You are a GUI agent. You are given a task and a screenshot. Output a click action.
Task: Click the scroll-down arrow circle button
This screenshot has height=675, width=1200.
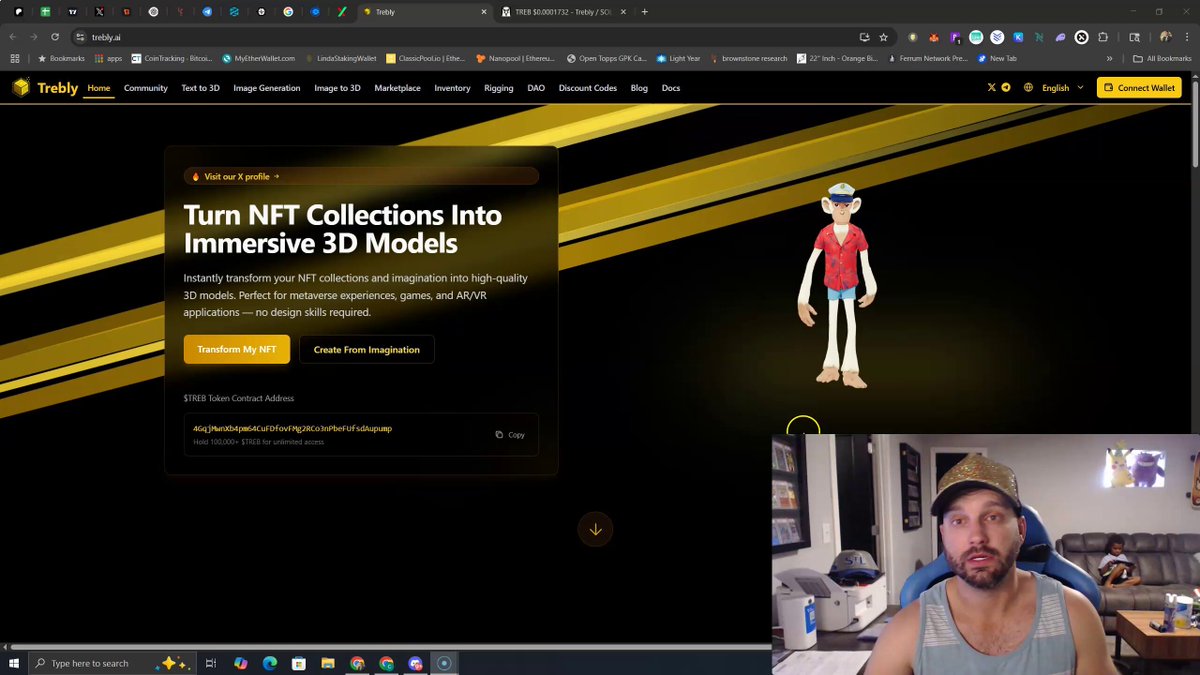(595, 529)
